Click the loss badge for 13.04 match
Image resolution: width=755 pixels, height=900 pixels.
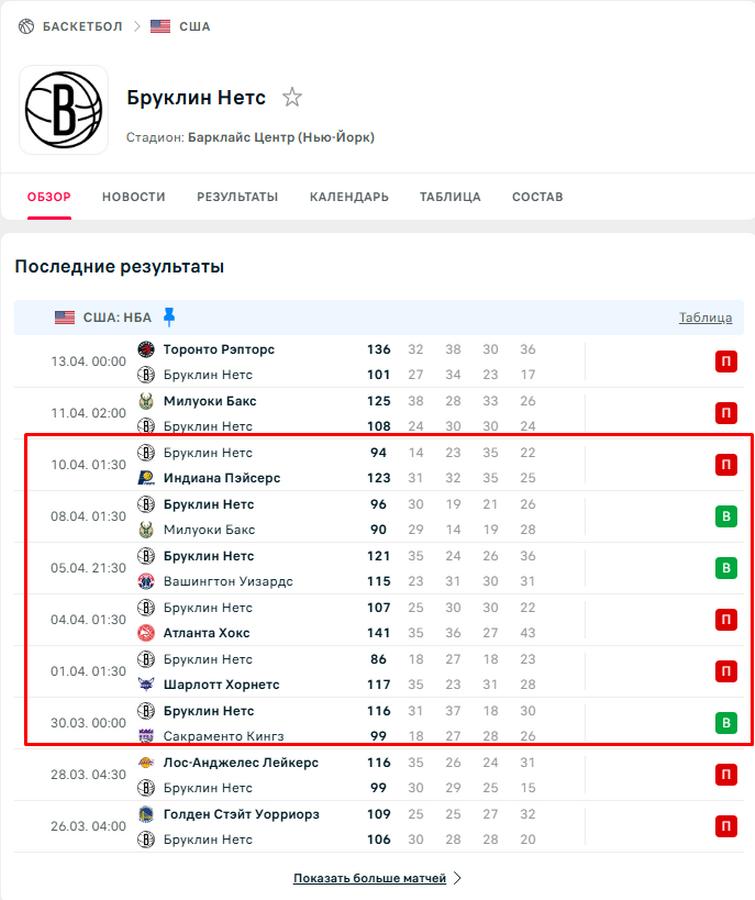726,362
